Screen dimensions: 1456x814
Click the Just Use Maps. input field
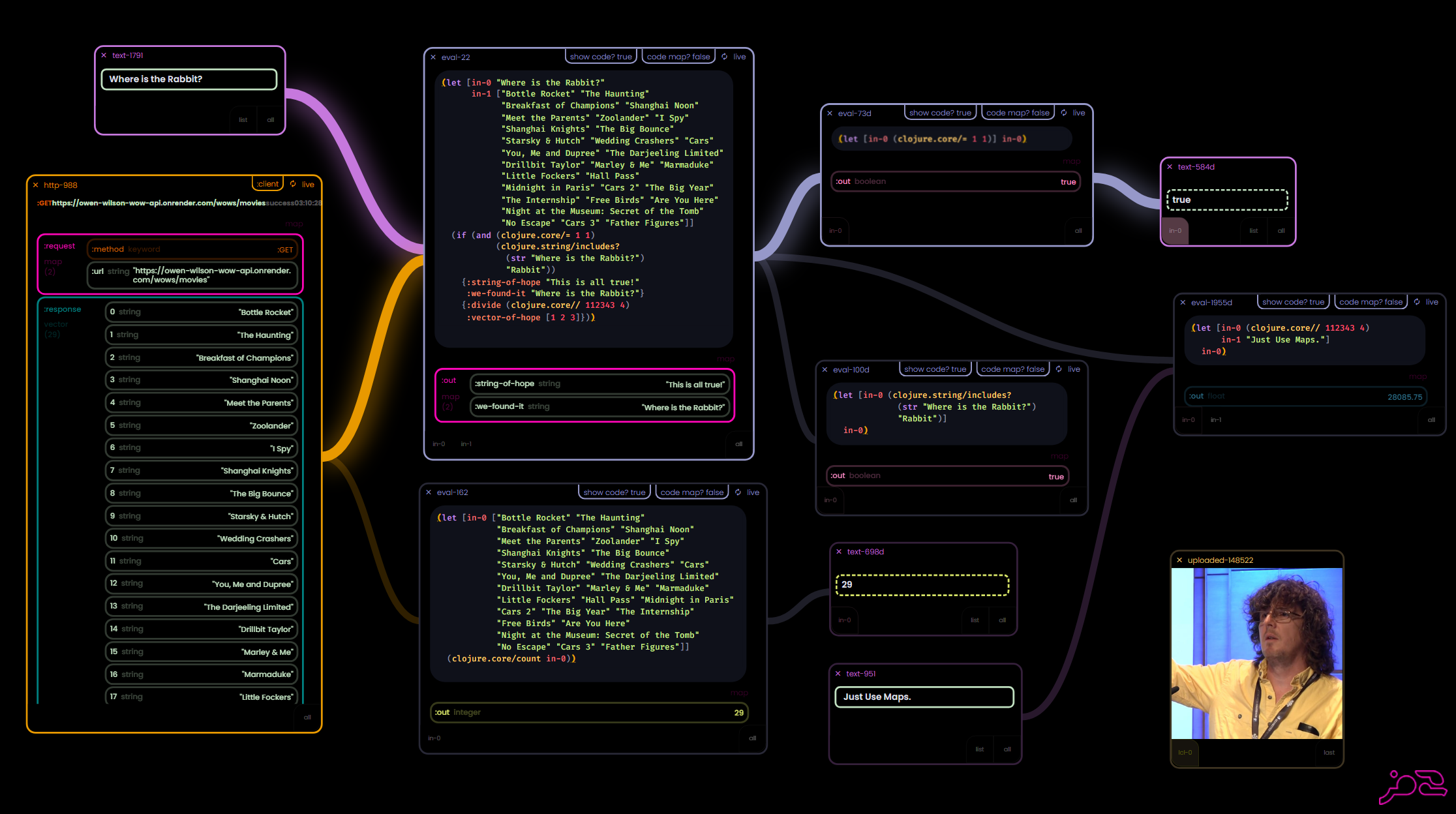coord(924,697)
